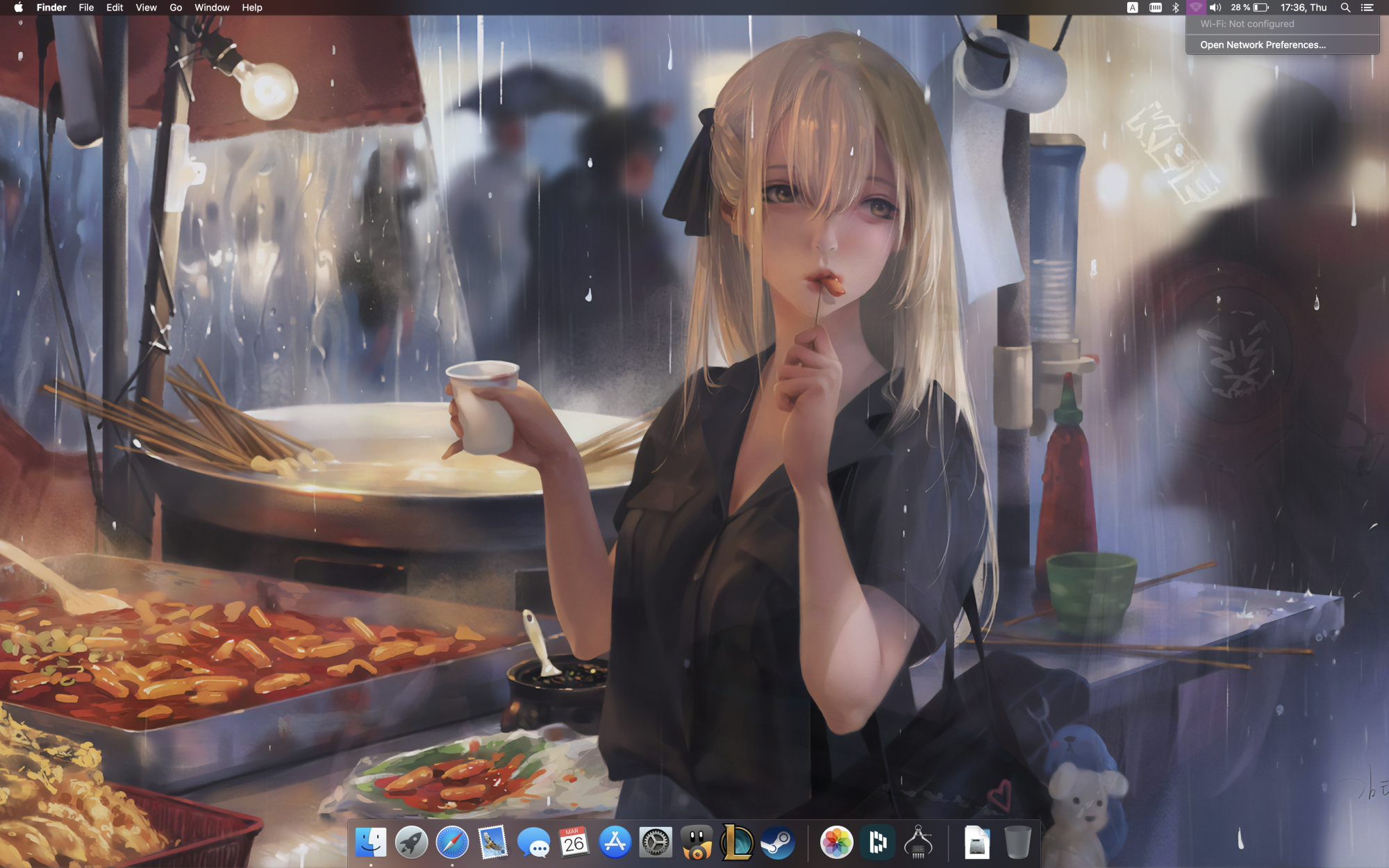Open the Go menu

176,8
